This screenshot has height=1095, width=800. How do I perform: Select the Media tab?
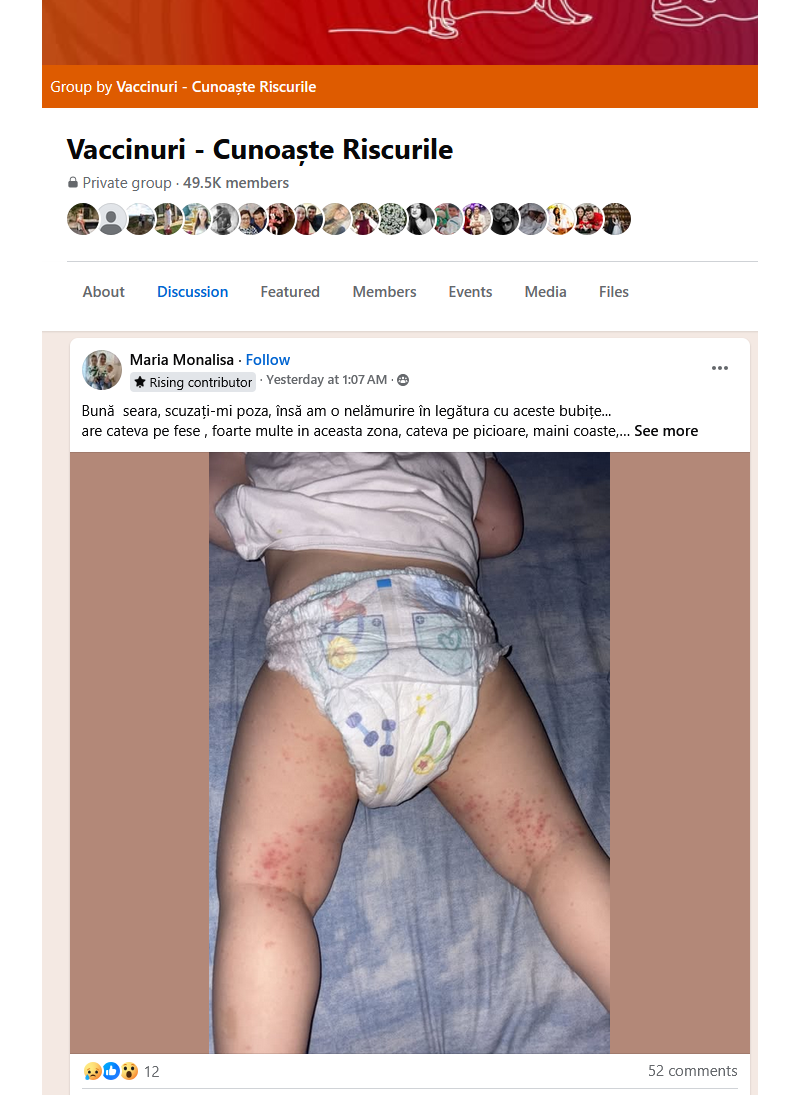546,292
